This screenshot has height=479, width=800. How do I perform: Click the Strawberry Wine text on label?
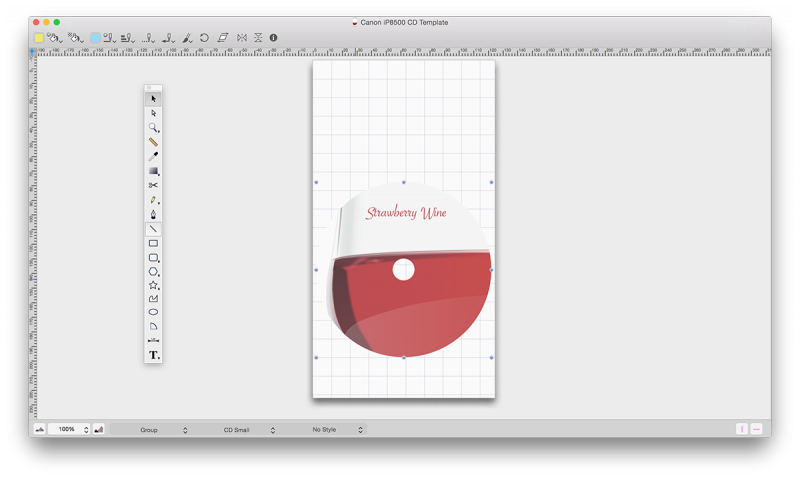405,213
